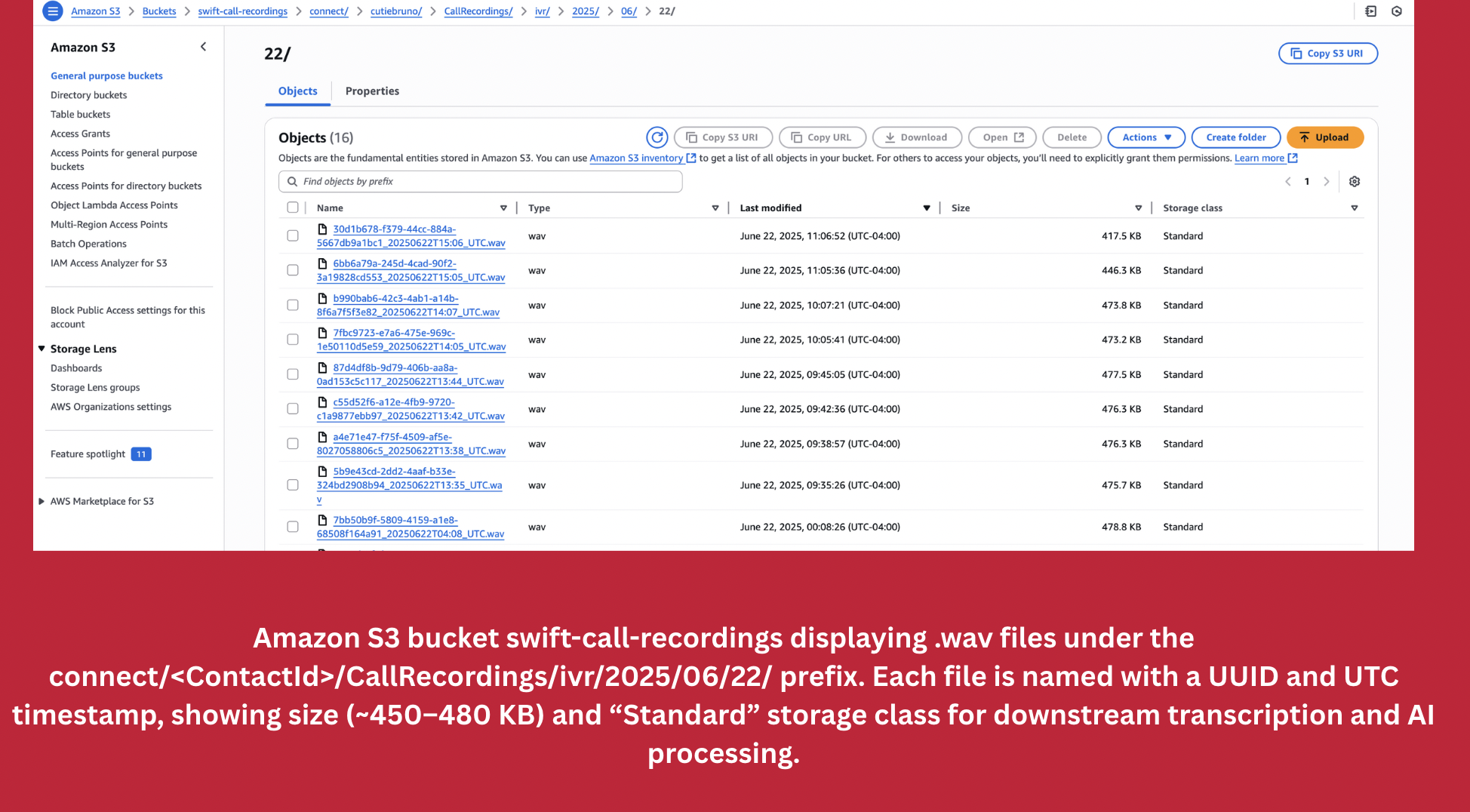The width and height of the screenshot is (1470, 812).
Task: Click the Open button in objects toolbar
Action: (x=1002, y=137)
